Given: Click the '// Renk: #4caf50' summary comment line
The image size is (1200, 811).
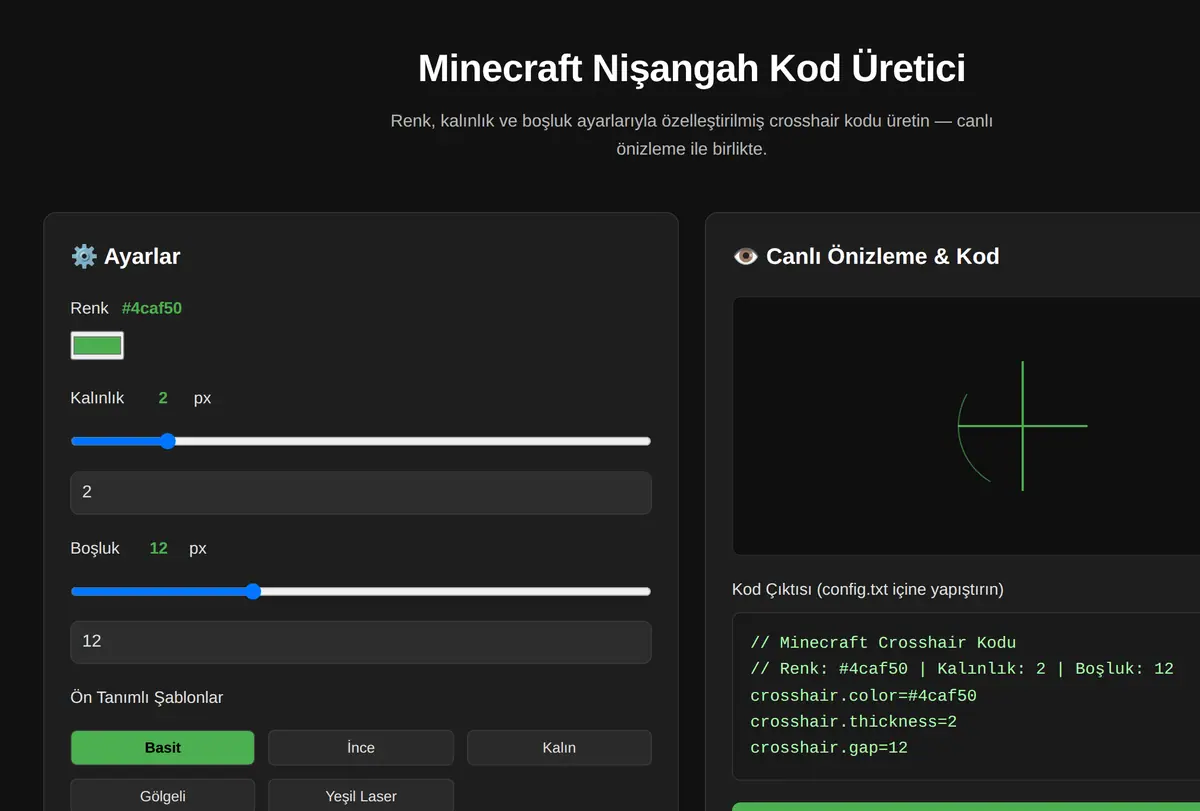Looking at the screenshot, I should [962, 668].
